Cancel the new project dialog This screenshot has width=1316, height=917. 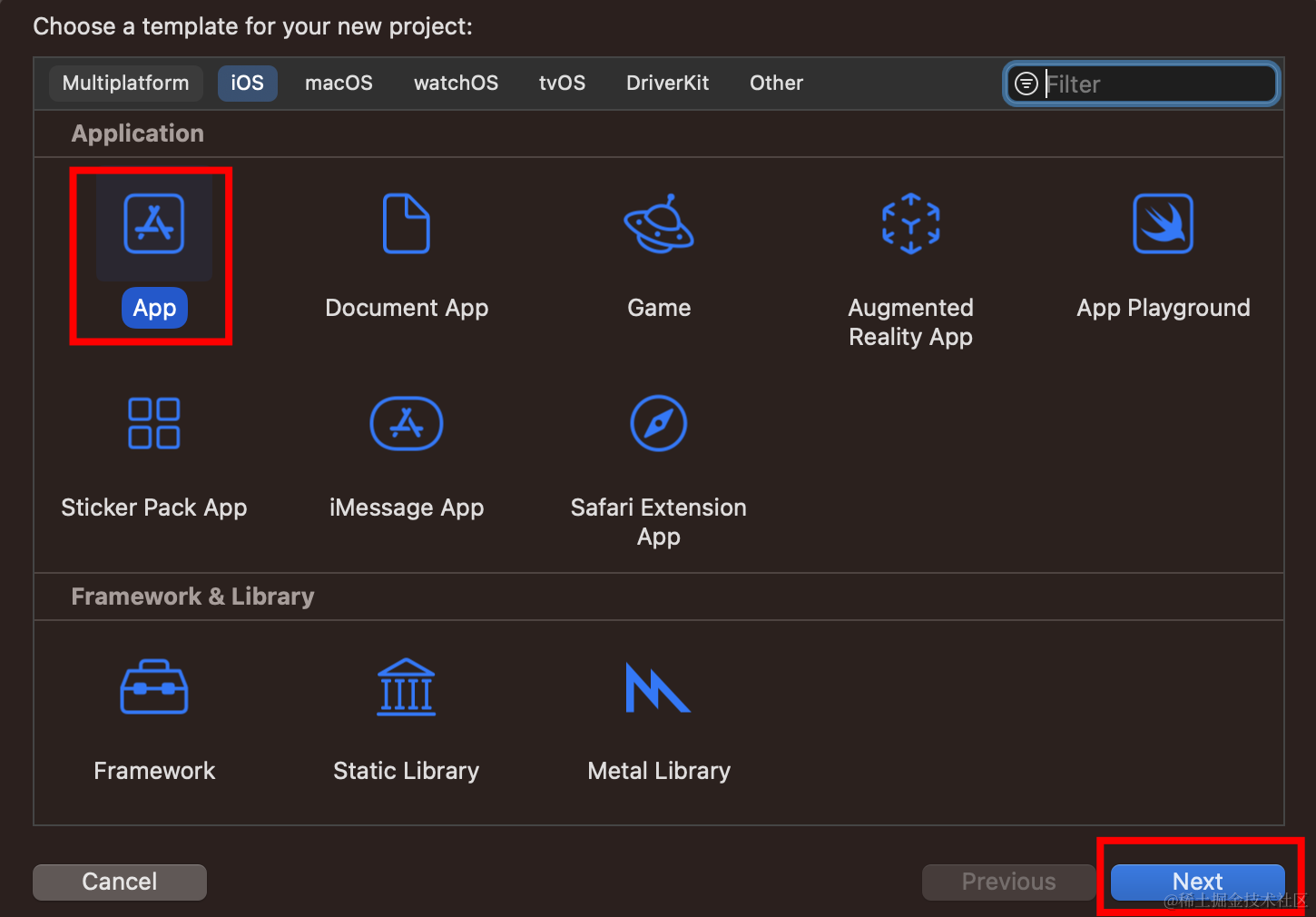tap(120, 882)
